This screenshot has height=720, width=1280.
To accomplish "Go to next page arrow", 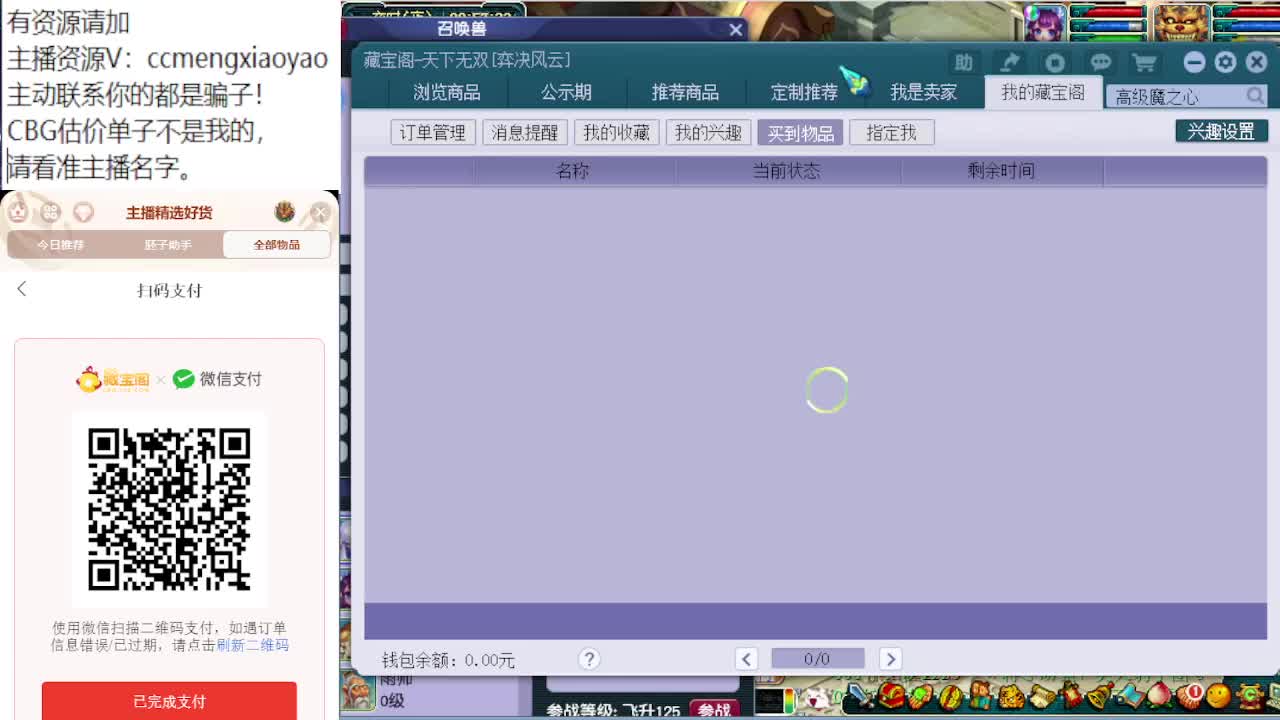I will pos(890,658).
